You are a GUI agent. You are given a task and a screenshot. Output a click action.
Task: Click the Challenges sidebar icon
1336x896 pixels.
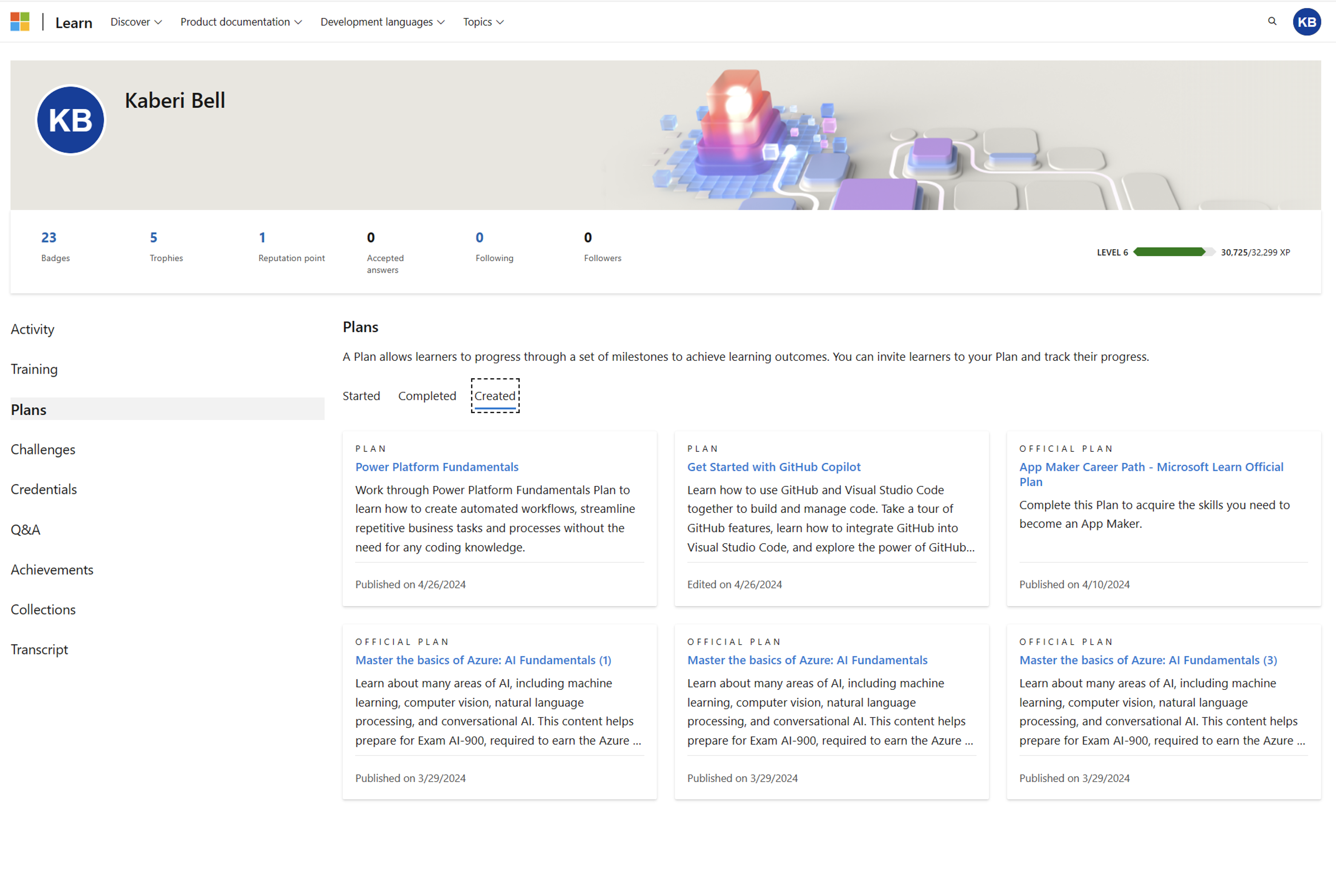pyautogui.click(x=42, y=449)
